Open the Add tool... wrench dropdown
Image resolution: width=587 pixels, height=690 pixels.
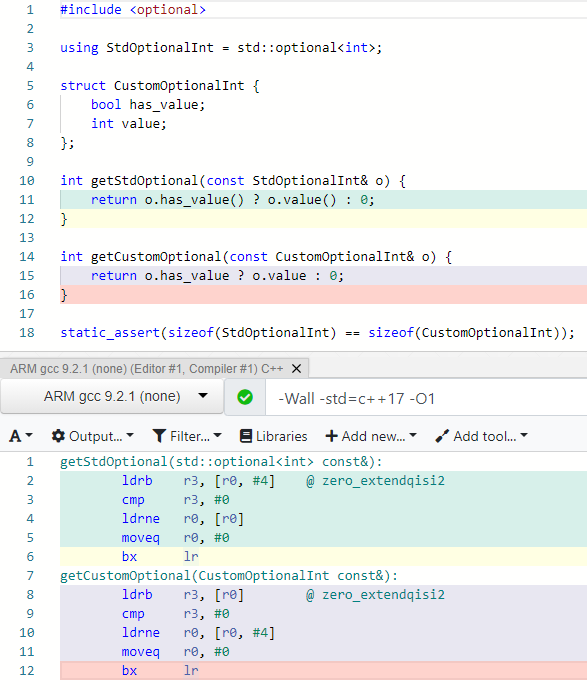point(481,436)
